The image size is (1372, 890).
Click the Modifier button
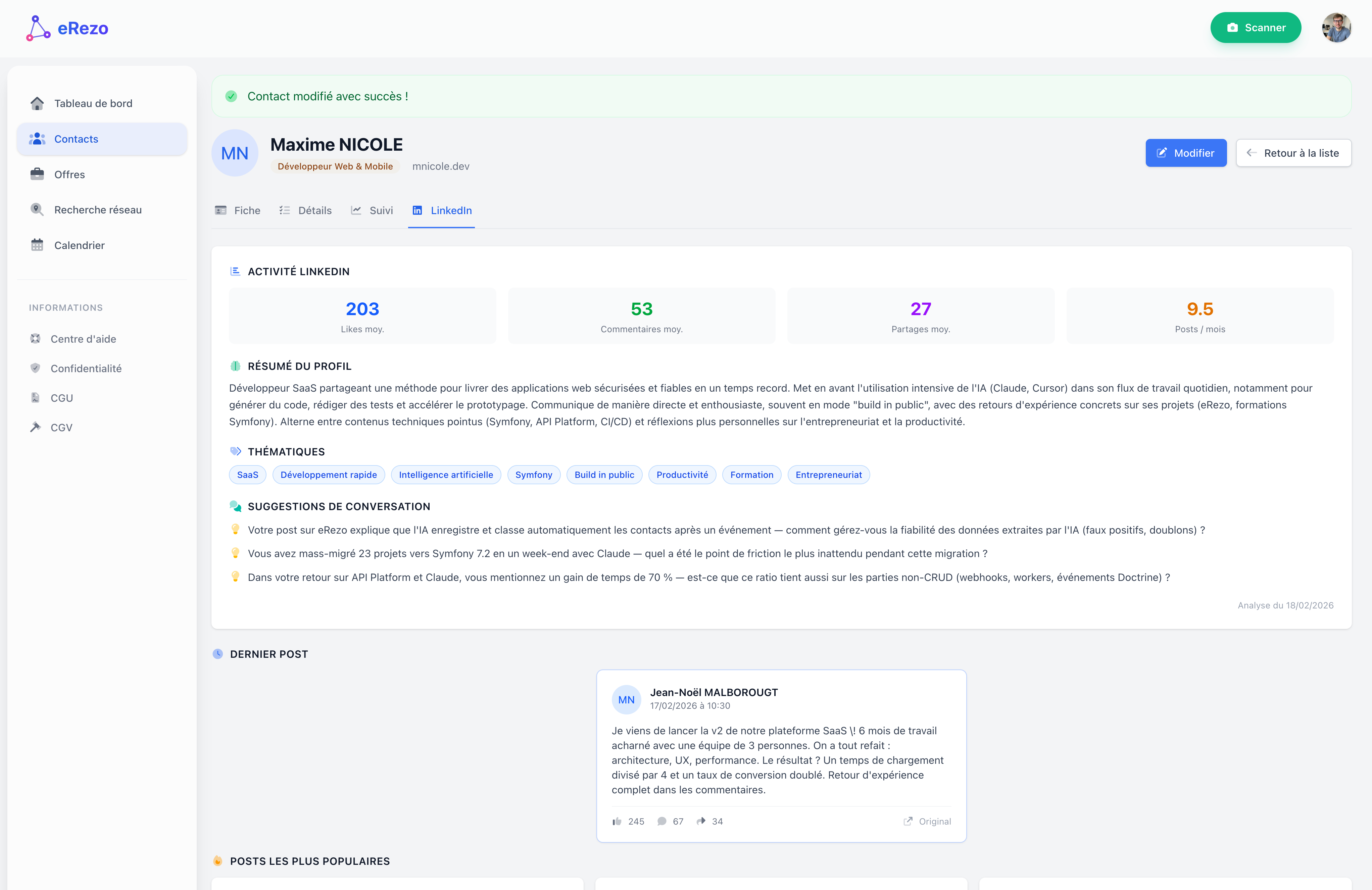click(x=1186, y=153)
